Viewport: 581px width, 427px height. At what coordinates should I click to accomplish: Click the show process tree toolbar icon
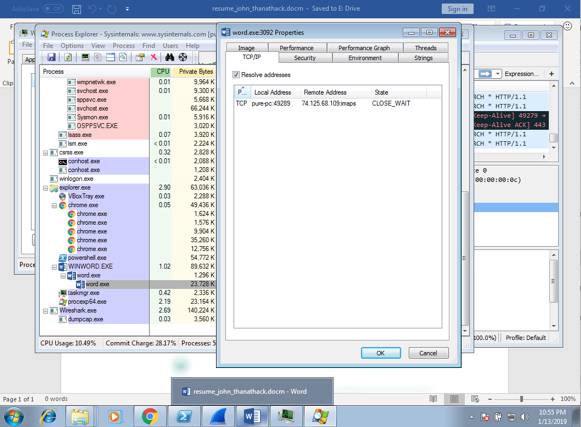tap(98, 57)
